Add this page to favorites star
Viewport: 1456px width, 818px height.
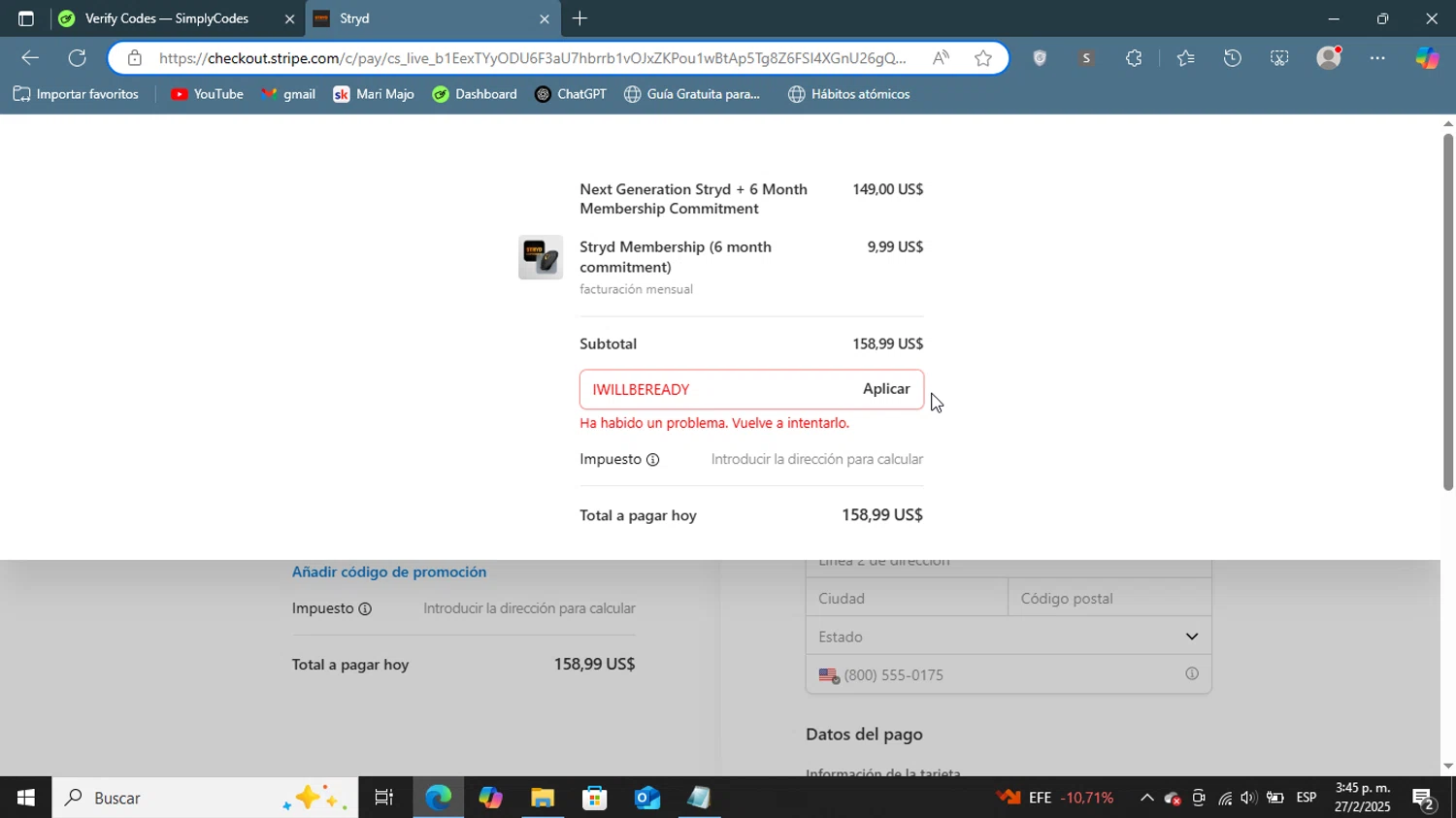[983, 58]
